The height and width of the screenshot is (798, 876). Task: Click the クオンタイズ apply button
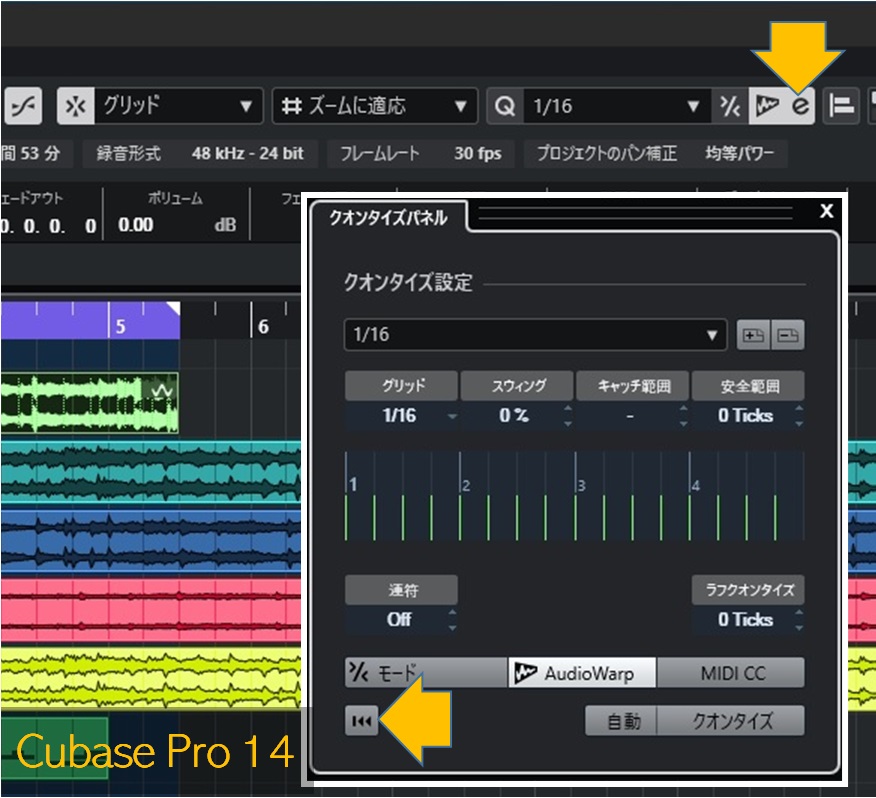731,721
